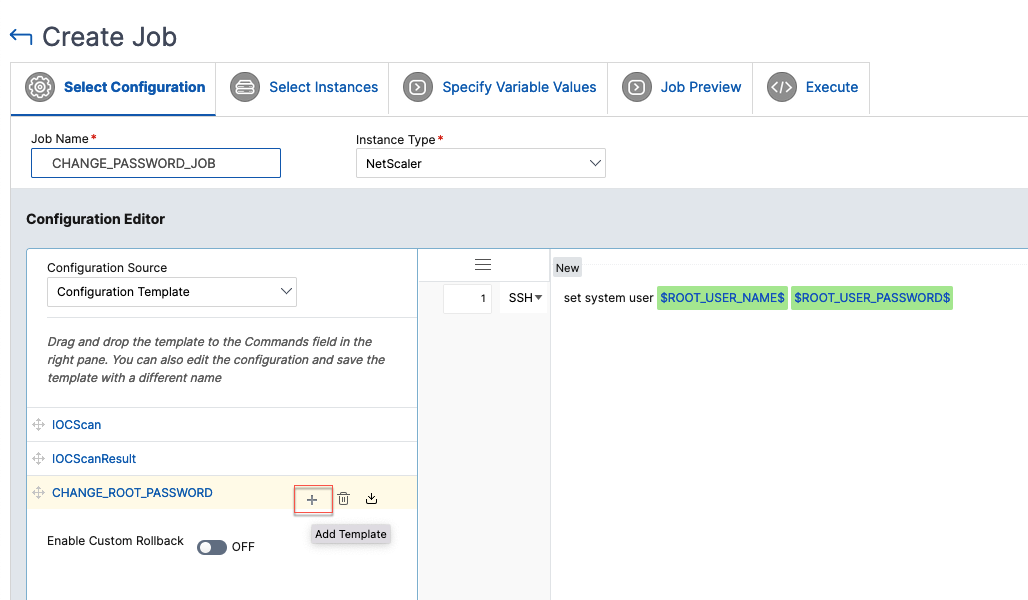Click the Configuration Editor heading
Screen dimensions: 1028x600
pyautogui.click(x=96, y=219)
